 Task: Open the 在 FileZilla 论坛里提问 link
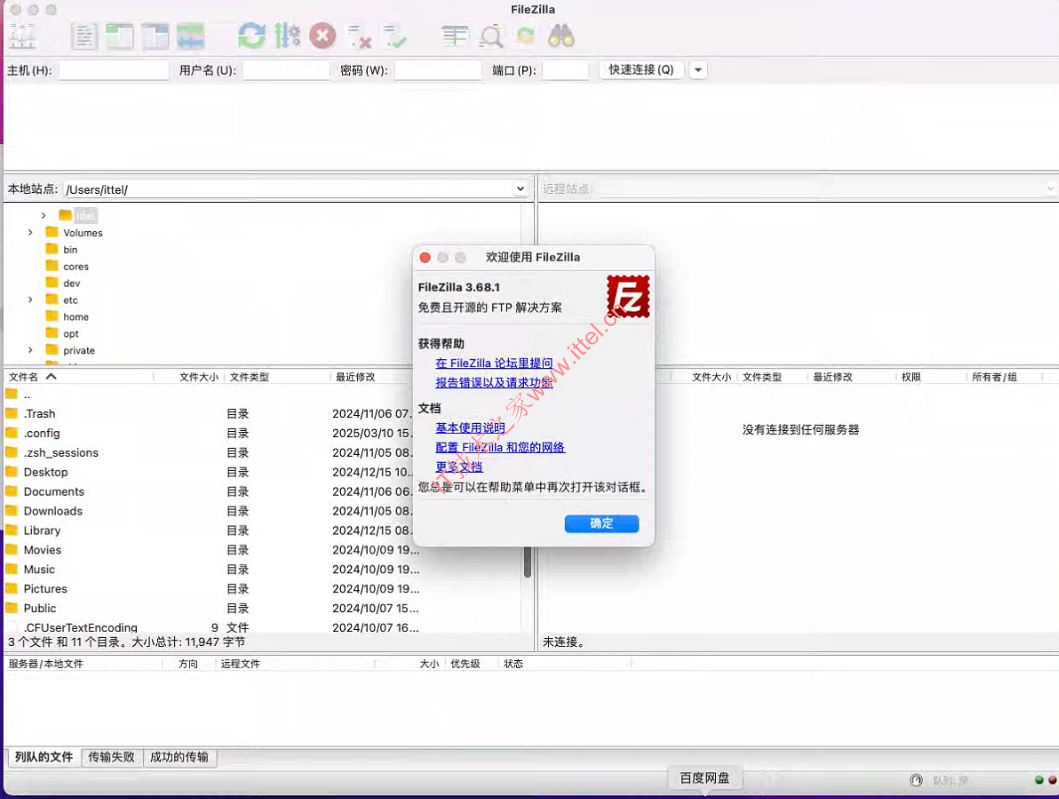(x=494, y=363)
